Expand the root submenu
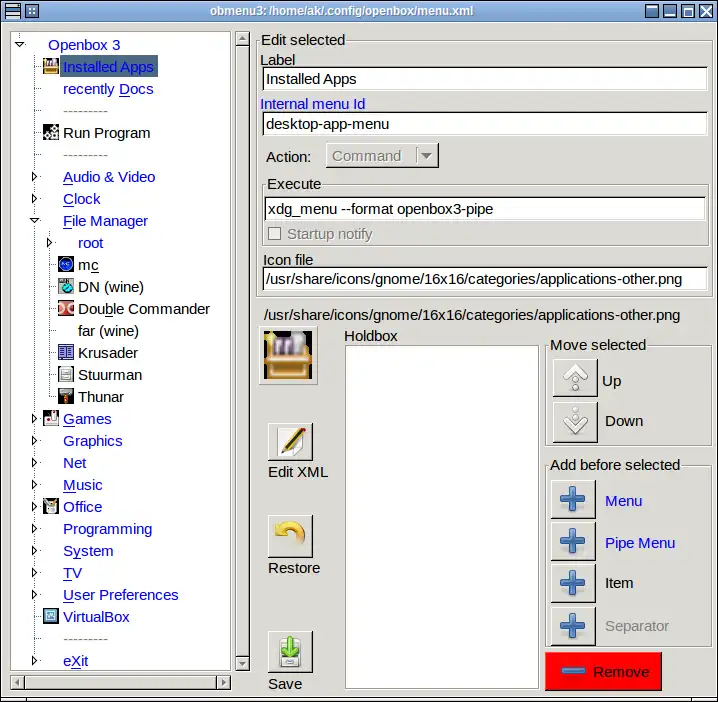The image size is (718, 702). [49, 242]
